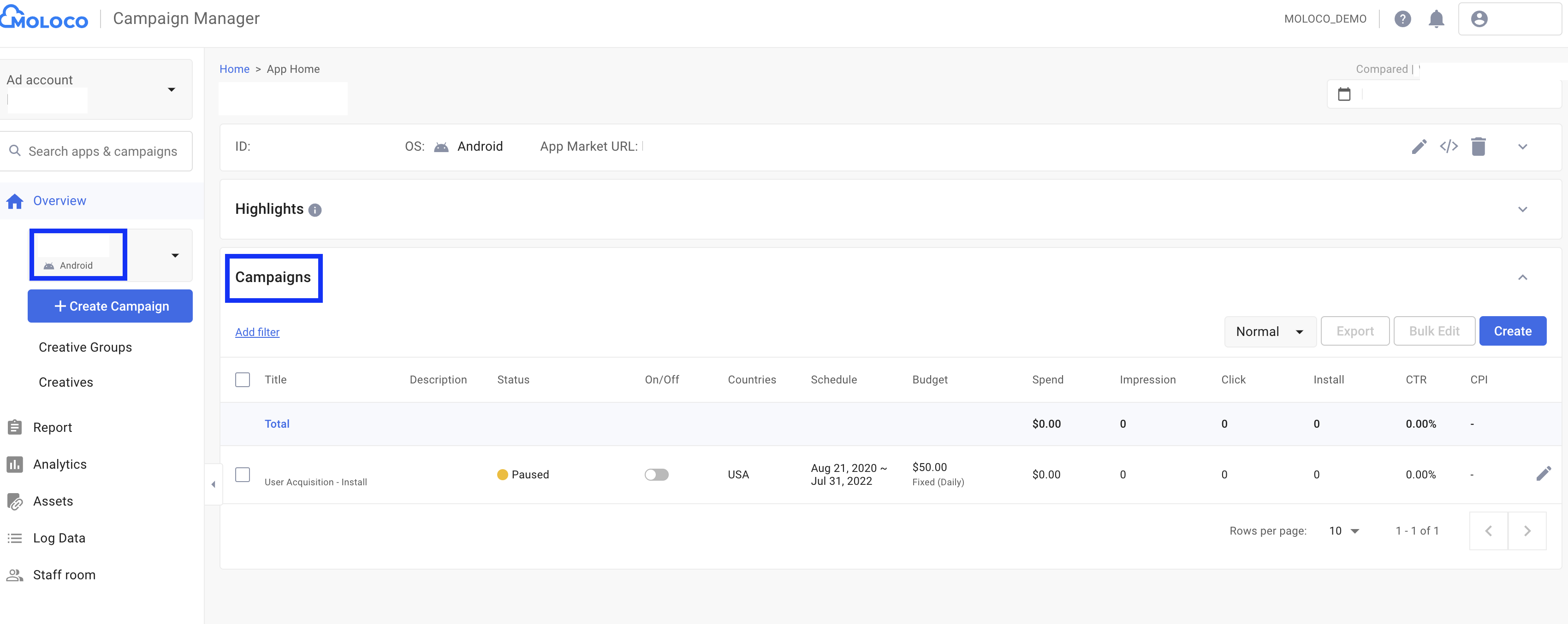Image resolution: width=1568 pixels, height=624 pixels.
Task: Click the Add filter link
Action: (257, 332)
